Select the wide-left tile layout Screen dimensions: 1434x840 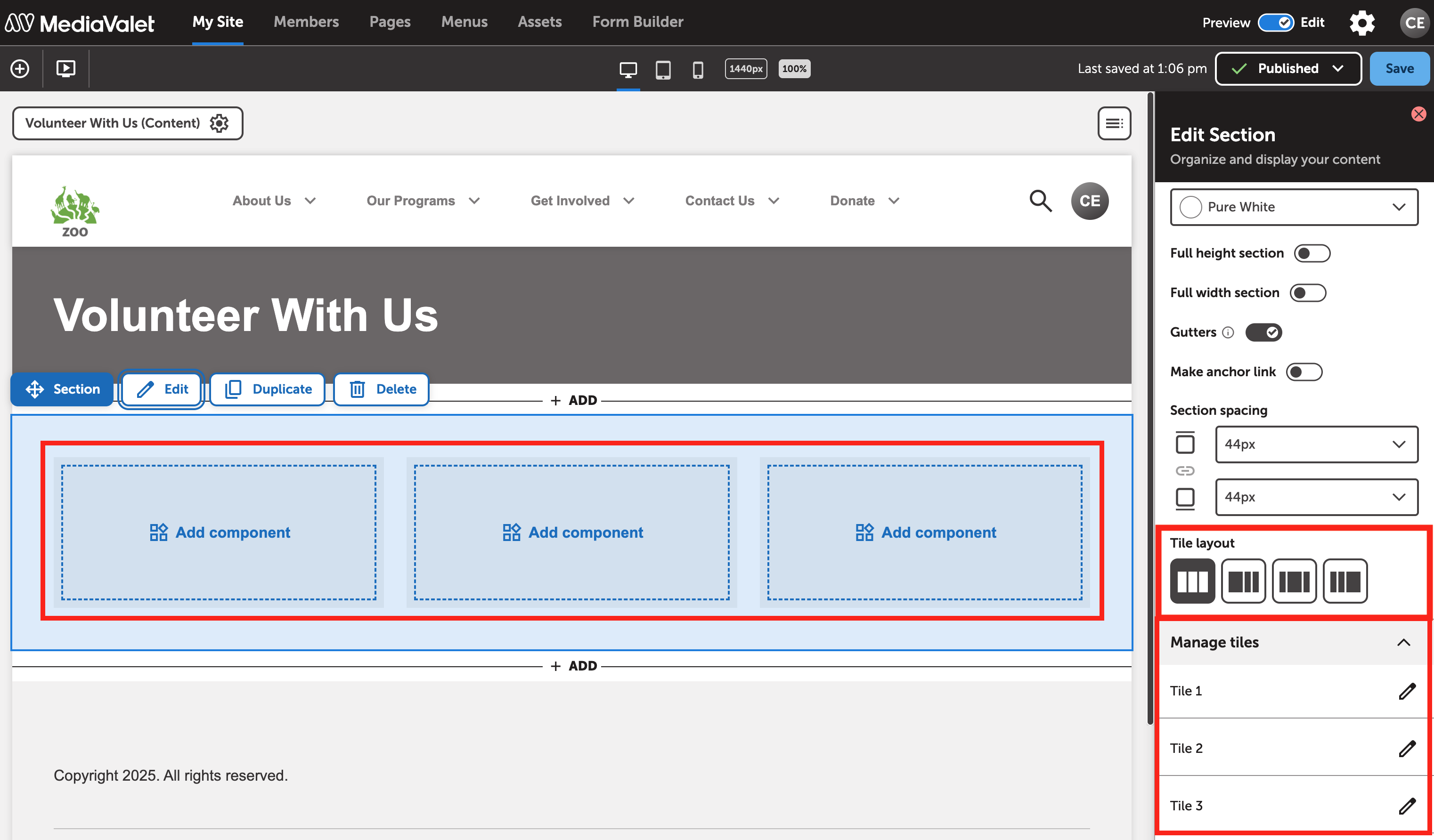pos(1243,581)
